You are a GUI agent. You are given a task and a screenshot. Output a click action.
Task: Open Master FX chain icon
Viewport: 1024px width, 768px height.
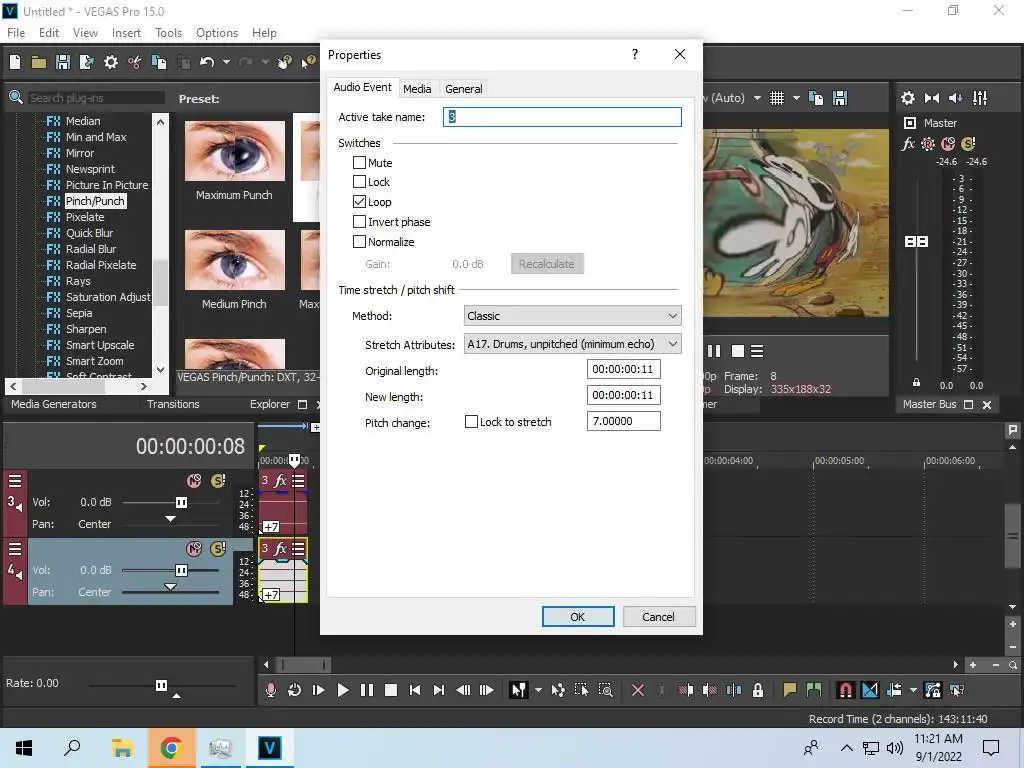908,144
